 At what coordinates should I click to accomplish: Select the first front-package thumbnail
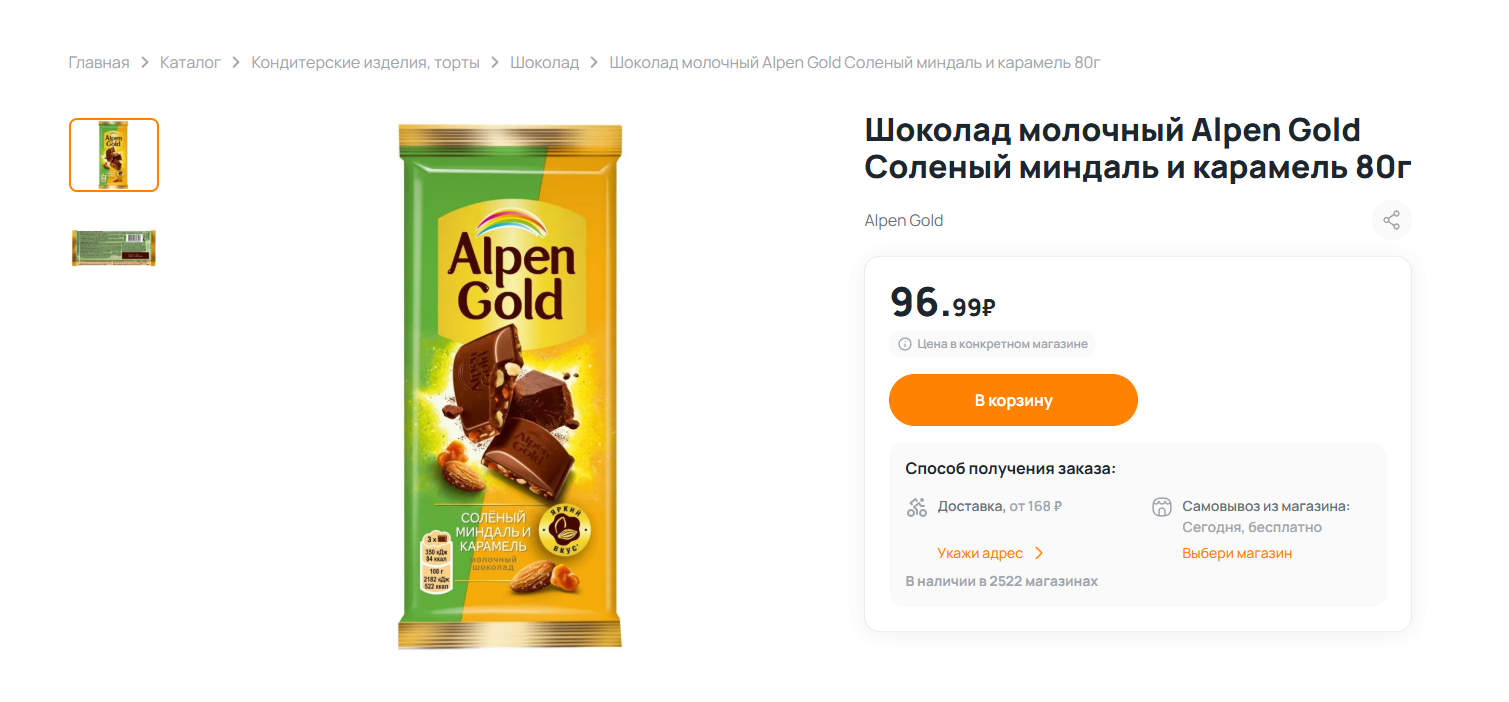pyautogui.click(x=114, y=155)
